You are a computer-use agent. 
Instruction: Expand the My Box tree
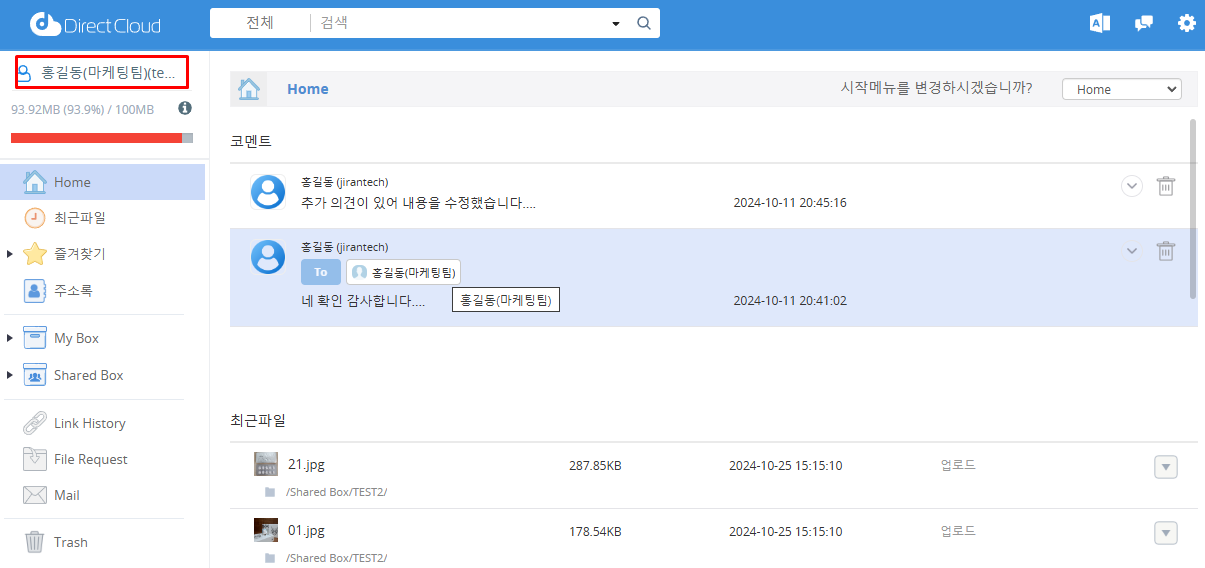coord(10,339)
